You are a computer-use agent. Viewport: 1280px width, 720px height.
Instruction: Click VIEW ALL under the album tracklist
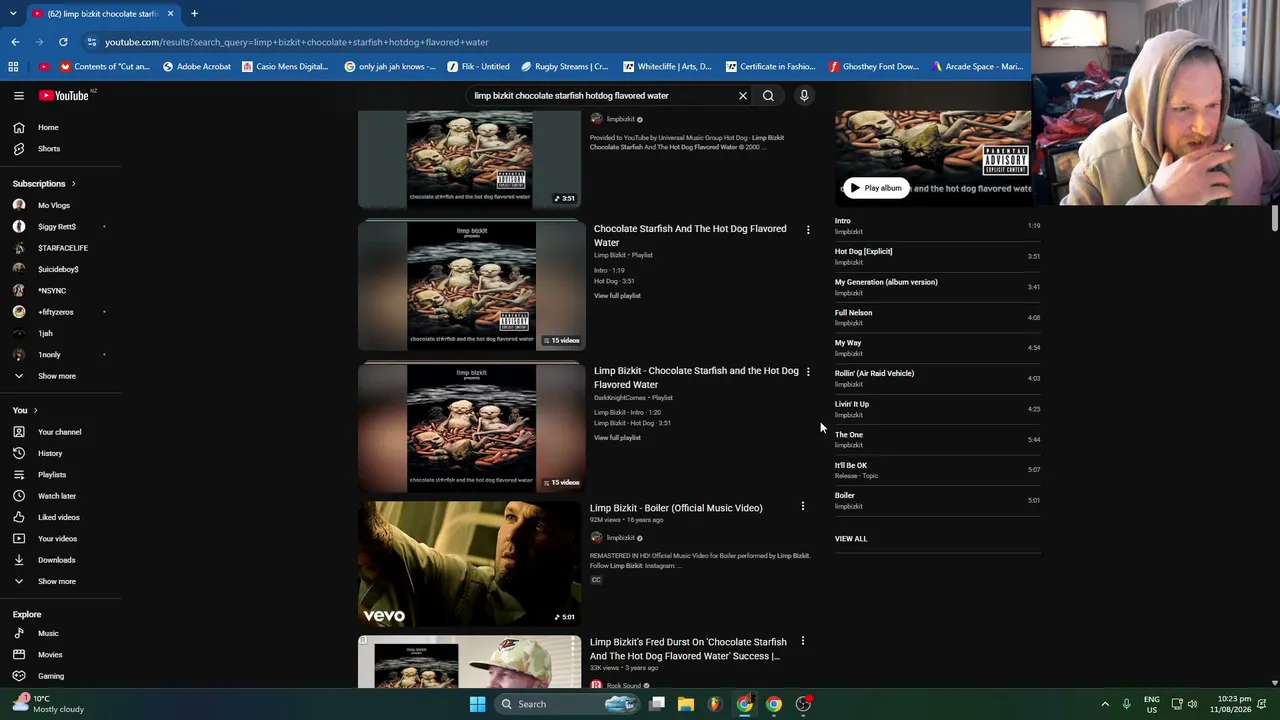851,539
